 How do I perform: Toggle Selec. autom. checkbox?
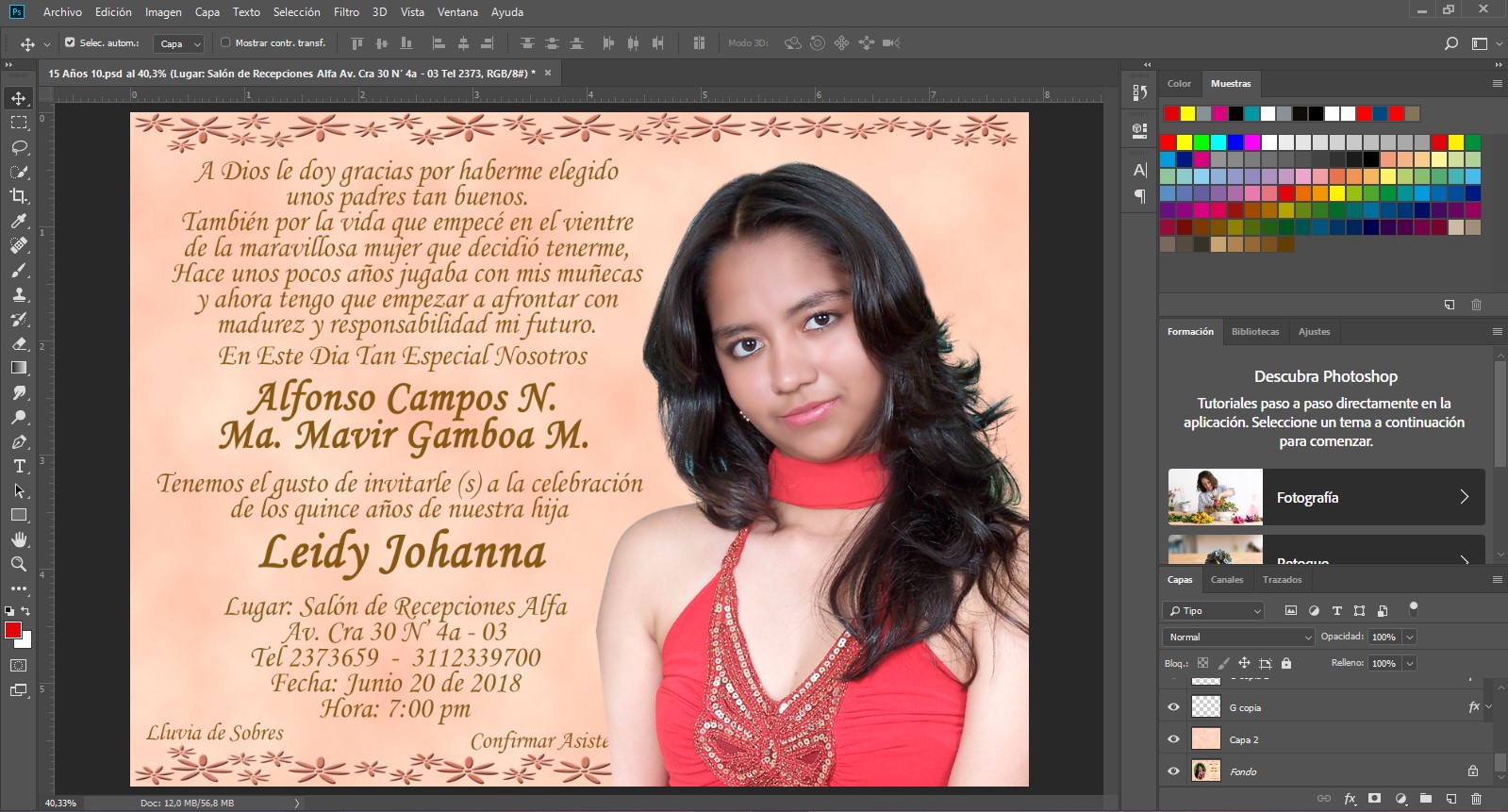pyautogui.click(x=70, y=42)
